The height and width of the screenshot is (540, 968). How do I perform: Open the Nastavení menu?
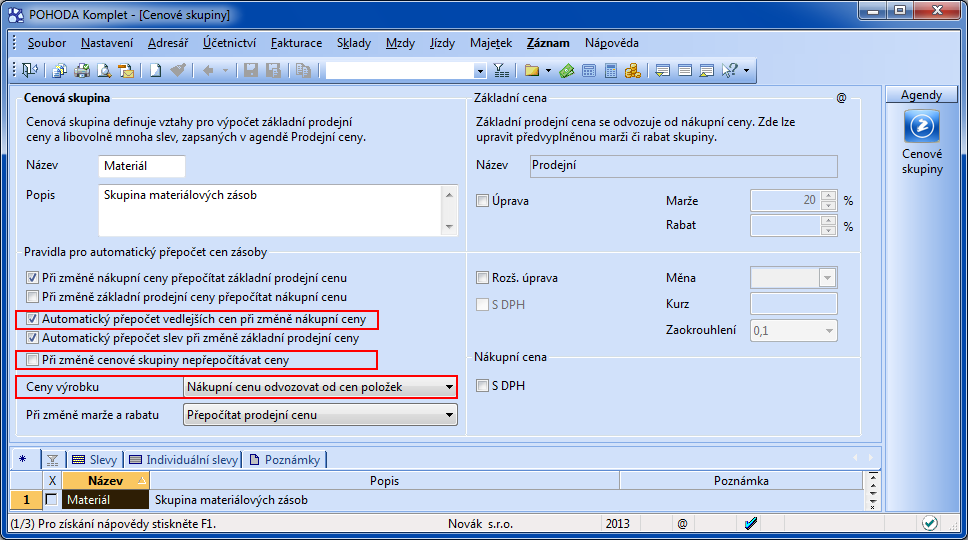pyautogui.click(x=107, y=43)
